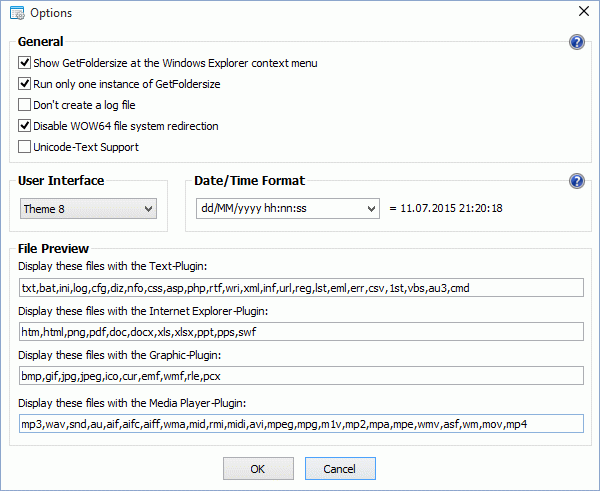Enable Unicode-Text Support checkbox
Image resolution: width=600 pixels, height=491 pixels.
[x=24, y=147]
